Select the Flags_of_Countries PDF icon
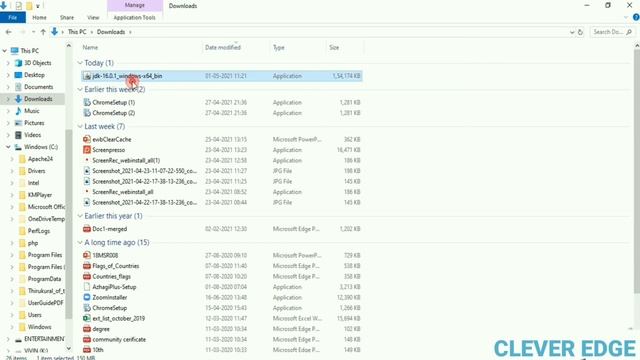Screen dimensions: 640x360 pos(87,266)
